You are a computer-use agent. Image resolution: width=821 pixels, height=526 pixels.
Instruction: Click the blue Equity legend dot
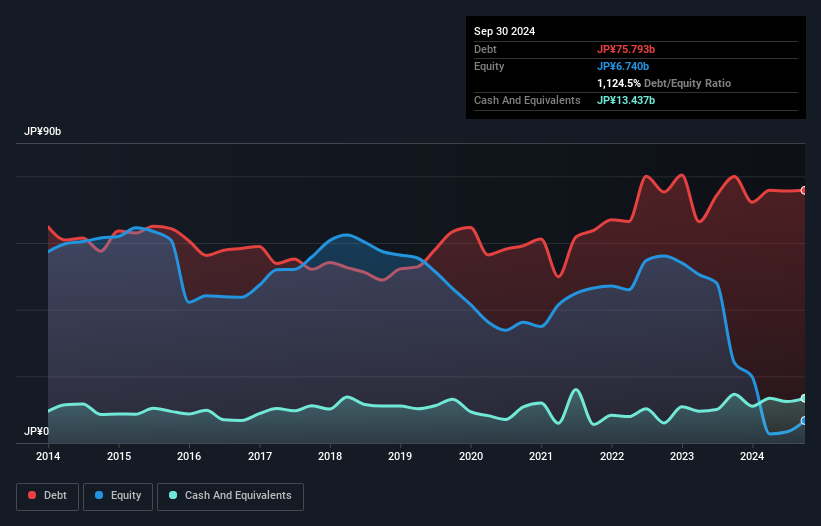(99, 495)
